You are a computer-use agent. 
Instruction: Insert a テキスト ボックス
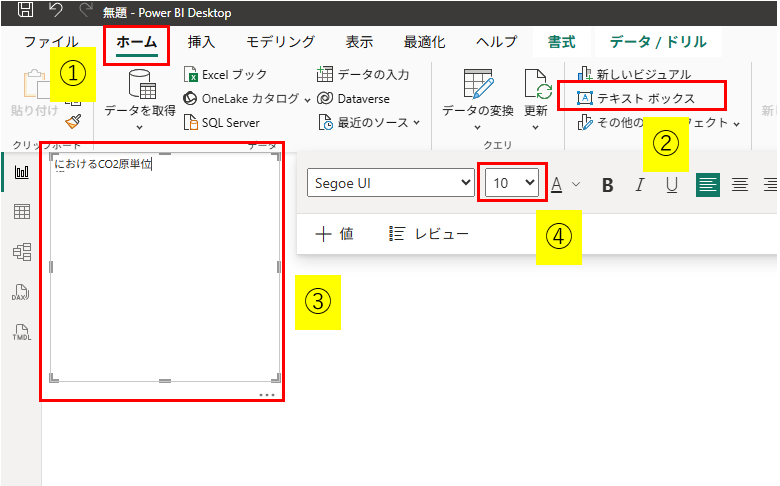636,98
